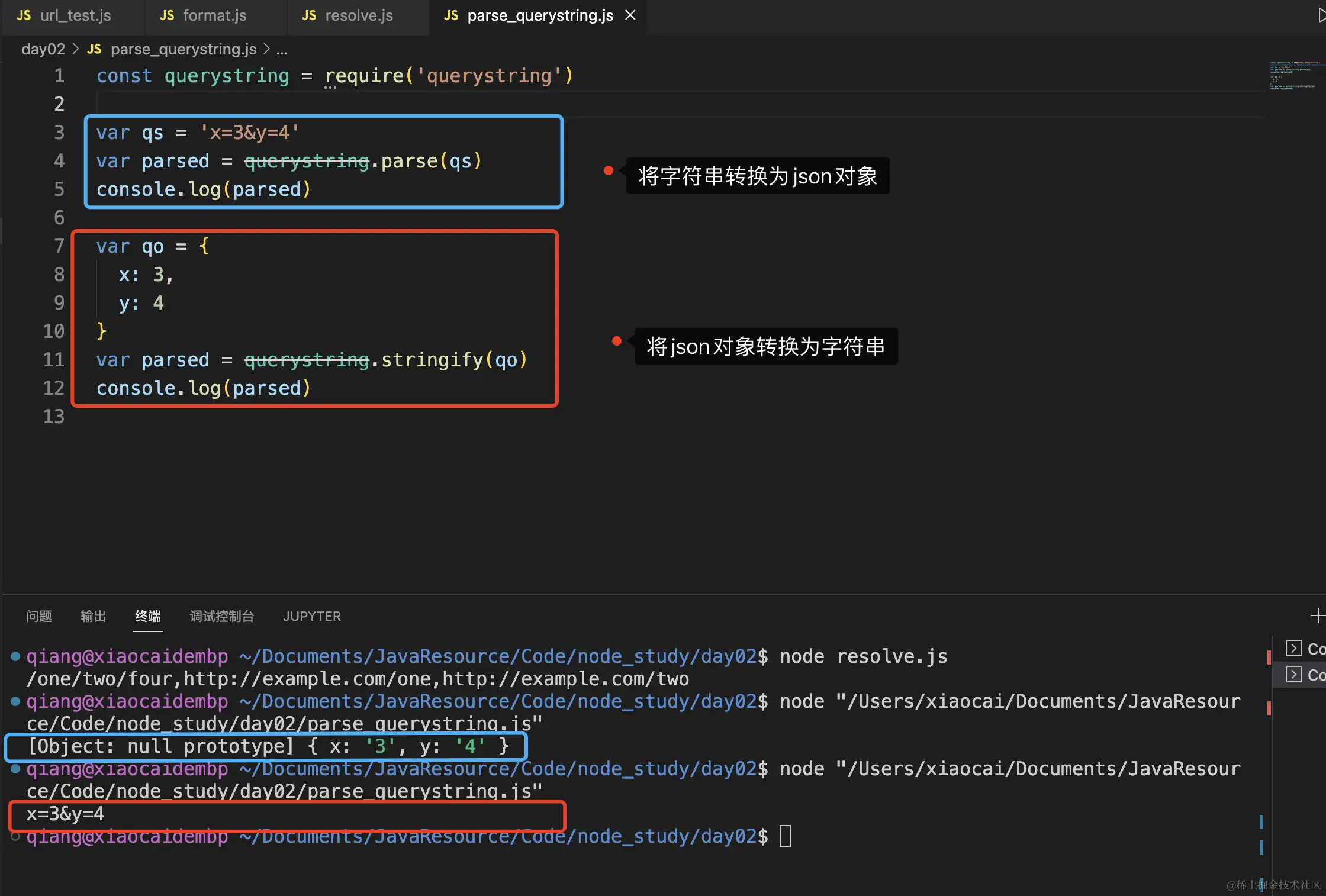This screenshot has height=896, width=1326.
Task: Open the 输出 panel tab
Action: coord(93,616)
